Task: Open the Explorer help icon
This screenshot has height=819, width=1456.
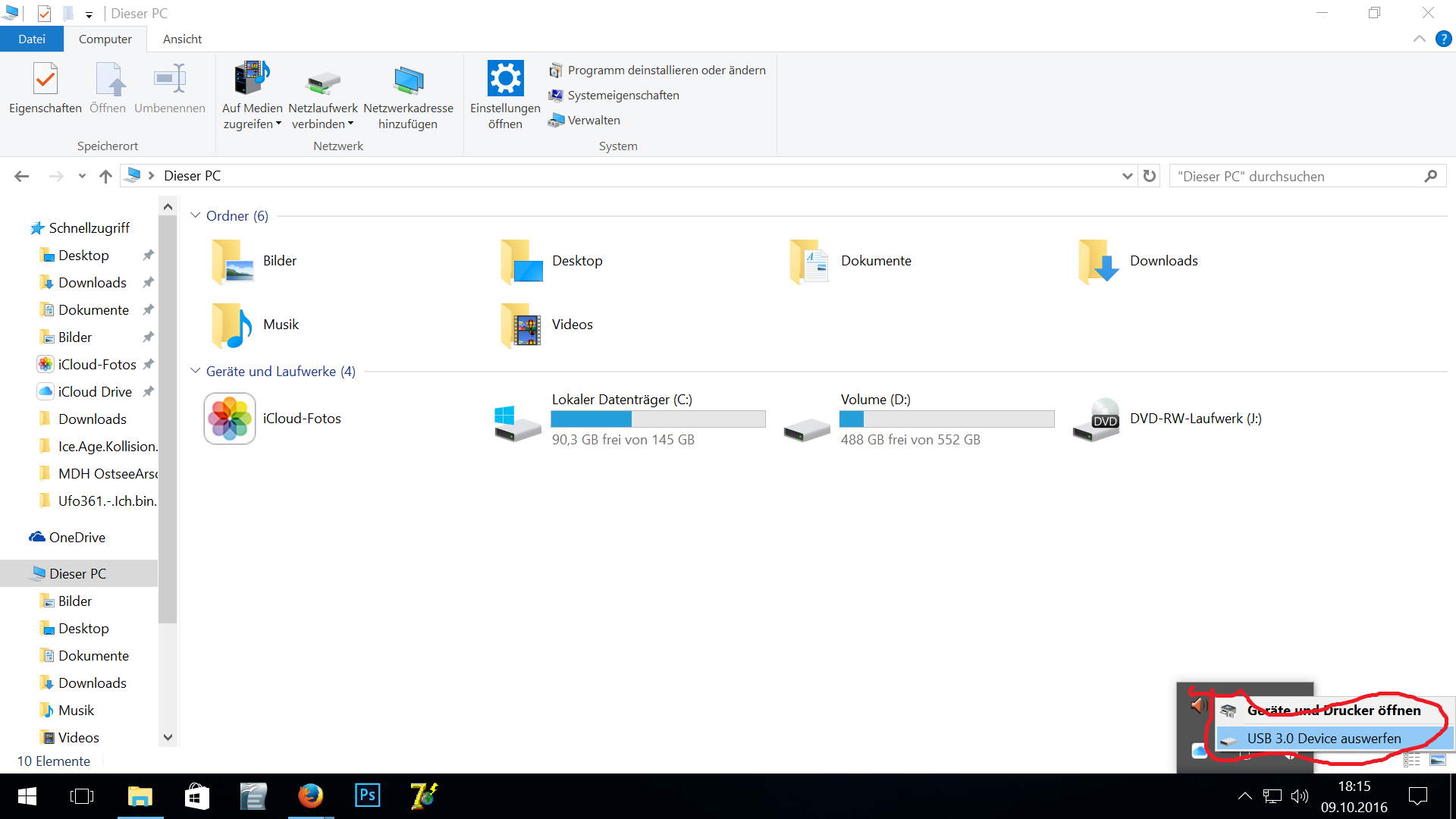Action: (1444, 39)
